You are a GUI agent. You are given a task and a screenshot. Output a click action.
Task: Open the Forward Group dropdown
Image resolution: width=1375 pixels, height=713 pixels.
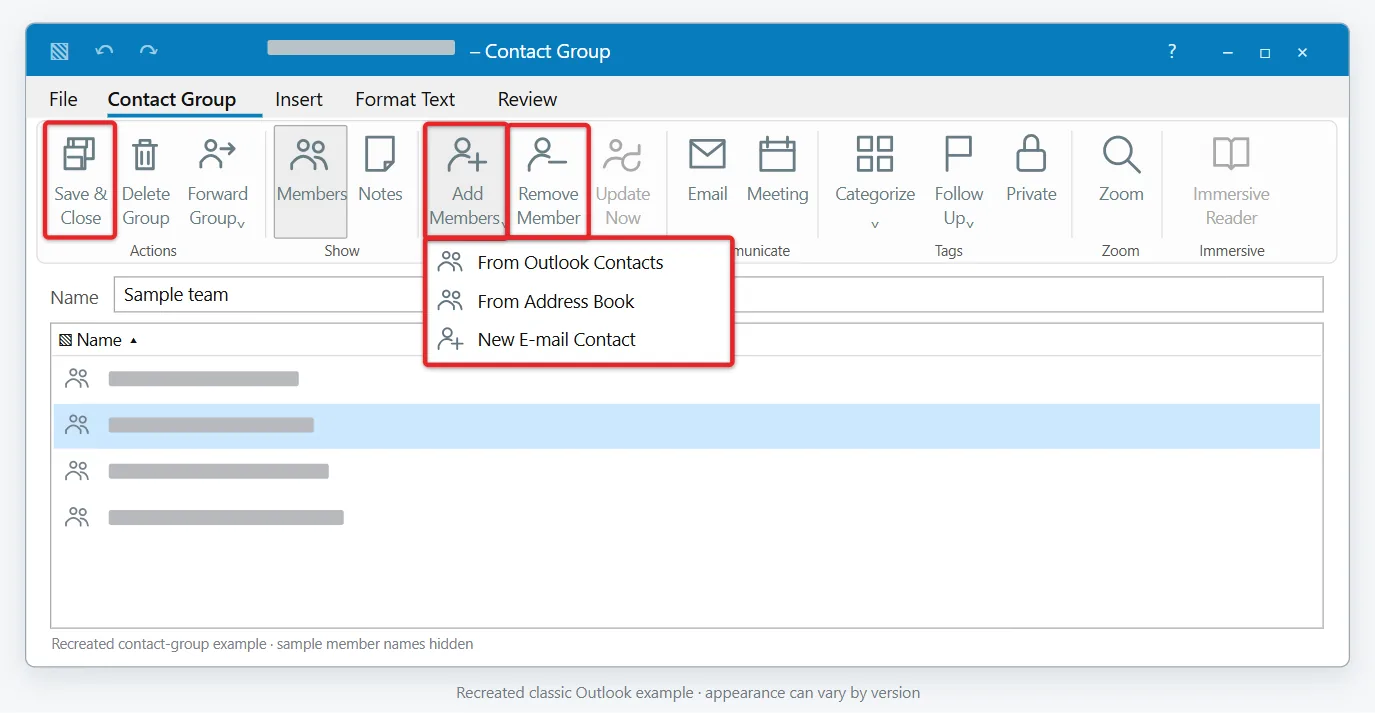coord(217,181)
